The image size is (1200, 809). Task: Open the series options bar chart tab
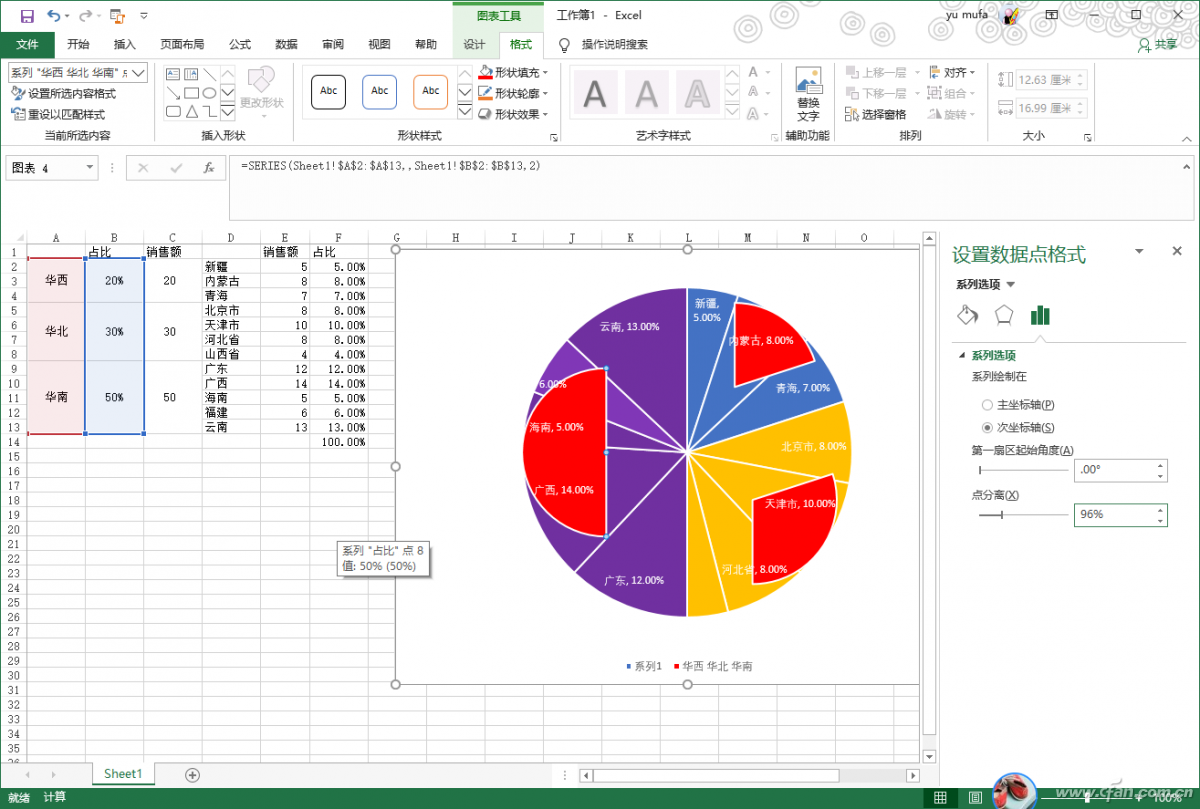click(1040, 315)
